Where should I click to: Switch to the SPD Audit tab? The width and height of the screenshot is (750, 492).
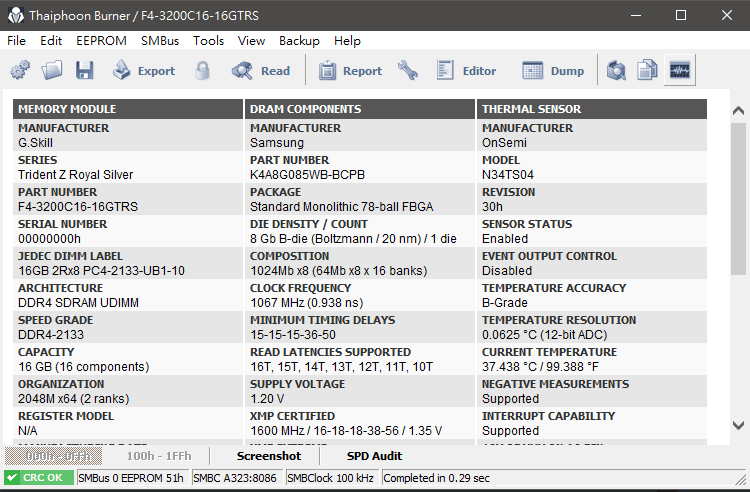pos(374,456)
